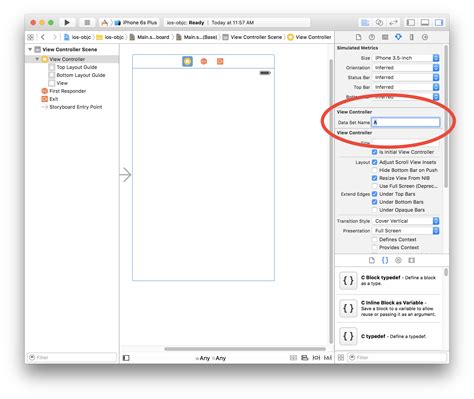
Task: Toggle Under Bottom Bars checkbox
Action: 374,202
